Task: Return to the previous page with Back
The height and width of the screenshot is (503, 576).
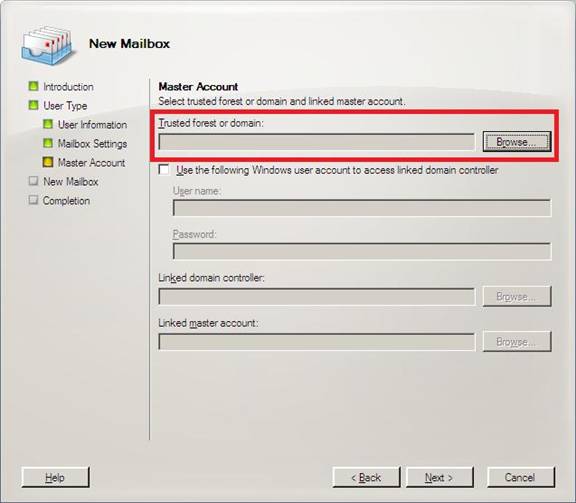Action: coord(366,477)
